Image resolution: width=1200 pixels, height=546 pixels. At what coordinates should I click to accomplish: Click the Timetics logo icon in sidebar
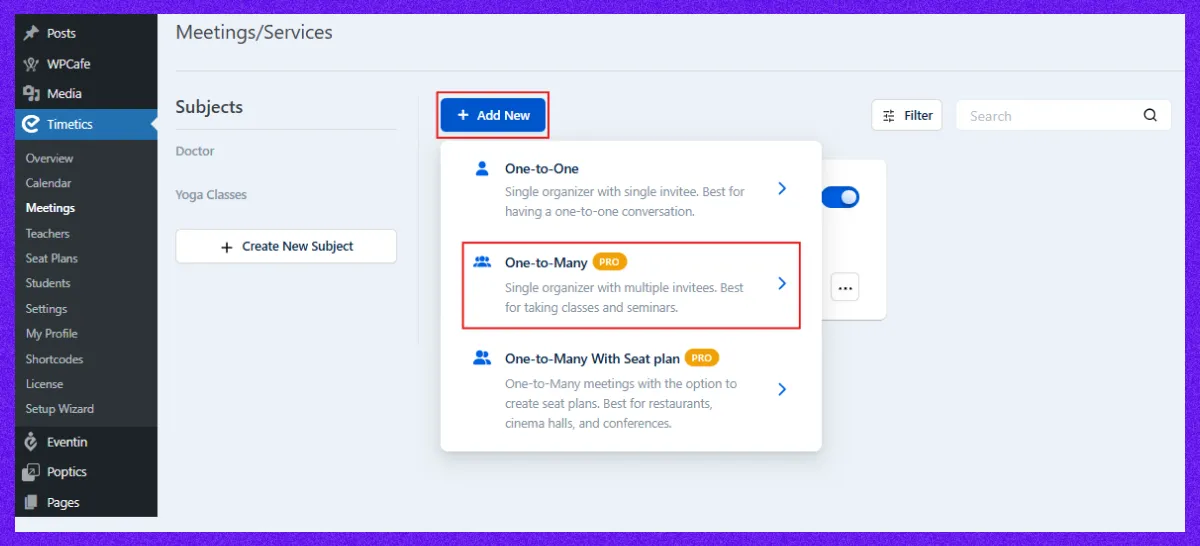[x=31, y=124]
